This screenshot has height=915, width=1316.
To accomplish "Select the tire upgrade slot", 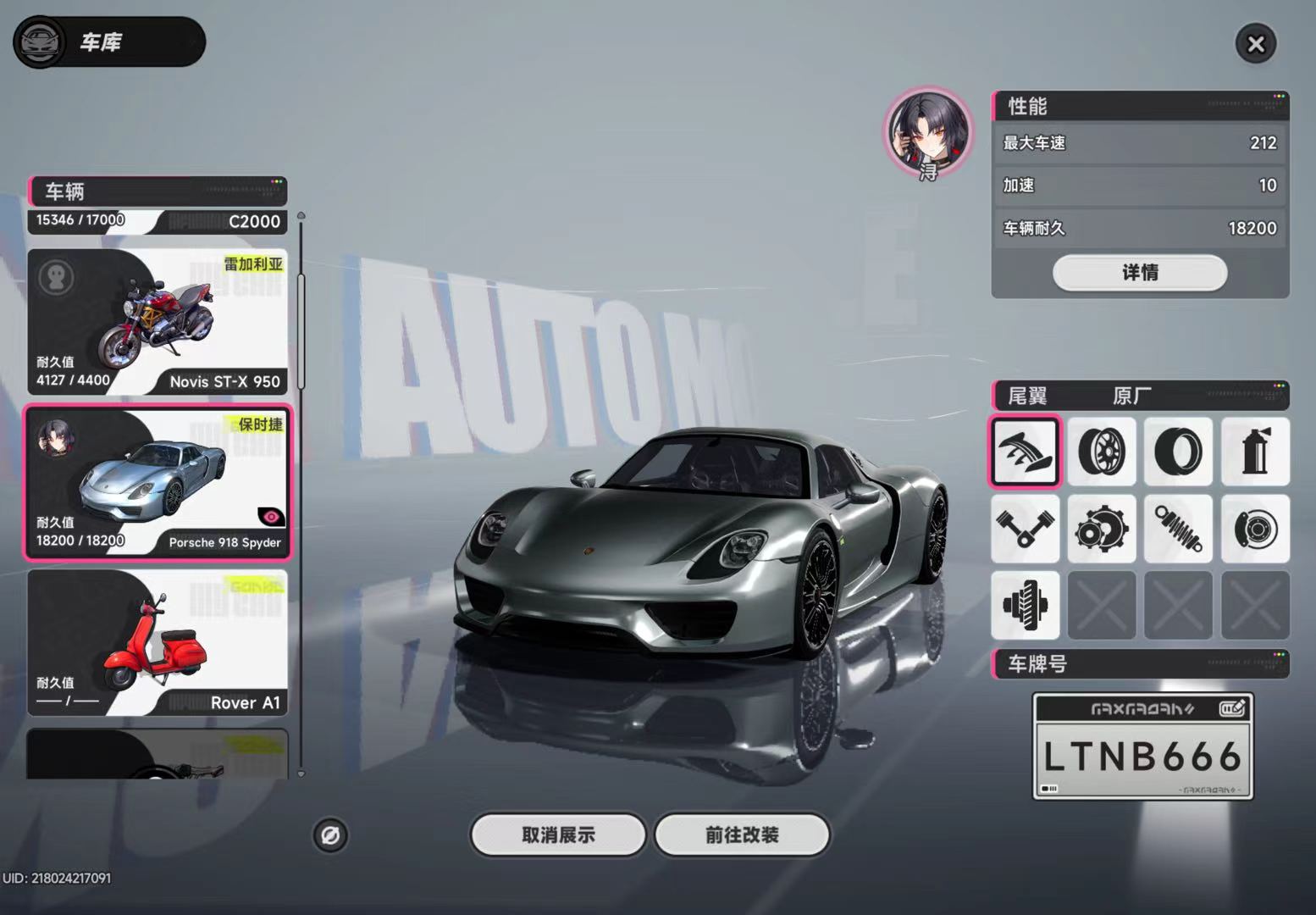I will tap(1178, 452).
